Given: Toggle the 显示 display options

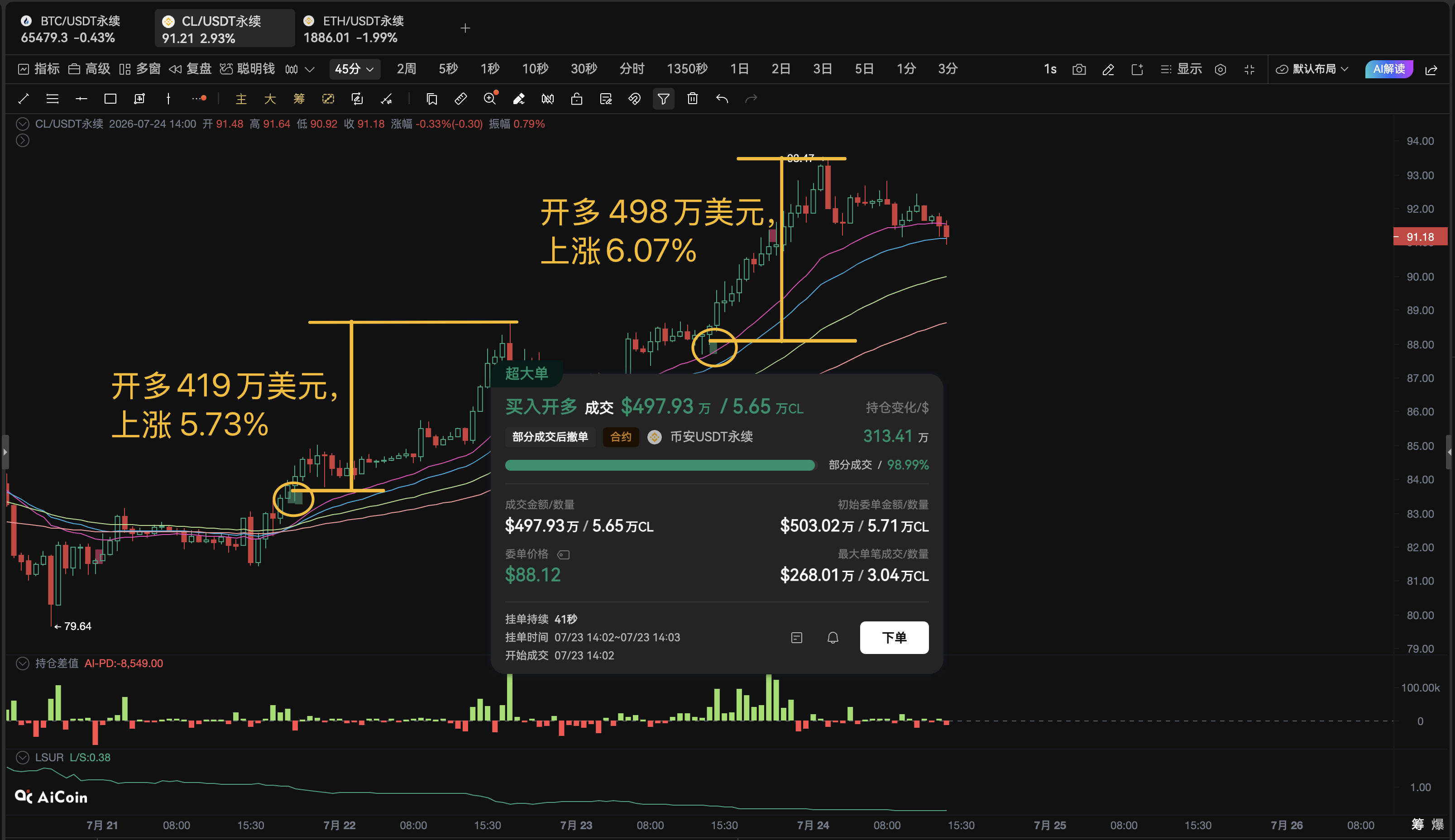Looking at the screenshot, I should [x=1181, y=69].
